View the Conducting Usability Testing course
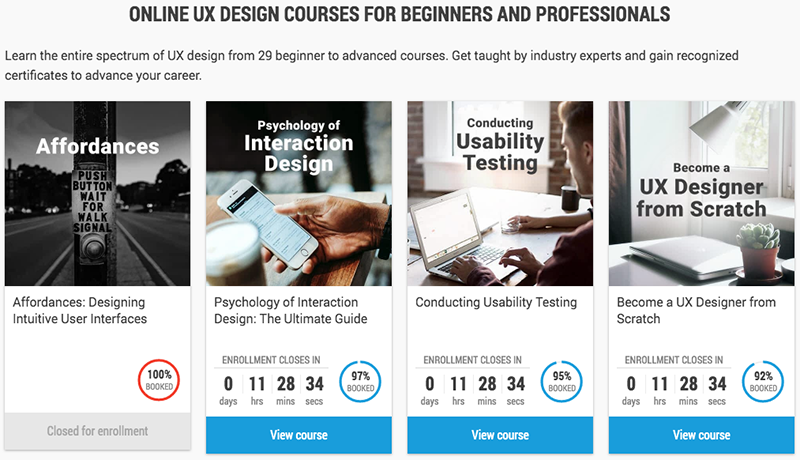The width and height of the screenshot is (800, 460). (x=500, y=435)
